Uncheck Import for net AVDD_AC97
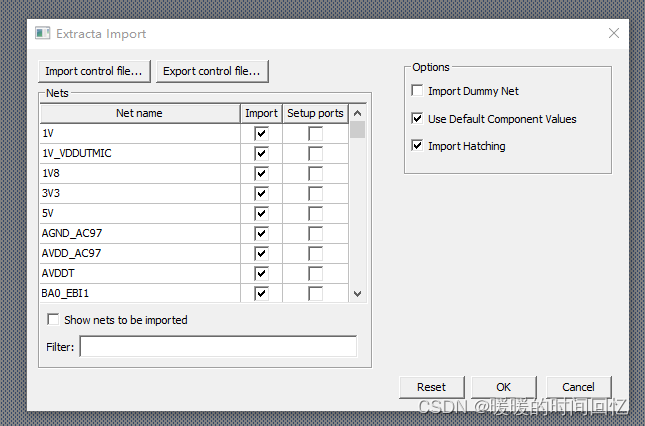Viewport: 645px width, 426px height. click(x=262, y=254)
